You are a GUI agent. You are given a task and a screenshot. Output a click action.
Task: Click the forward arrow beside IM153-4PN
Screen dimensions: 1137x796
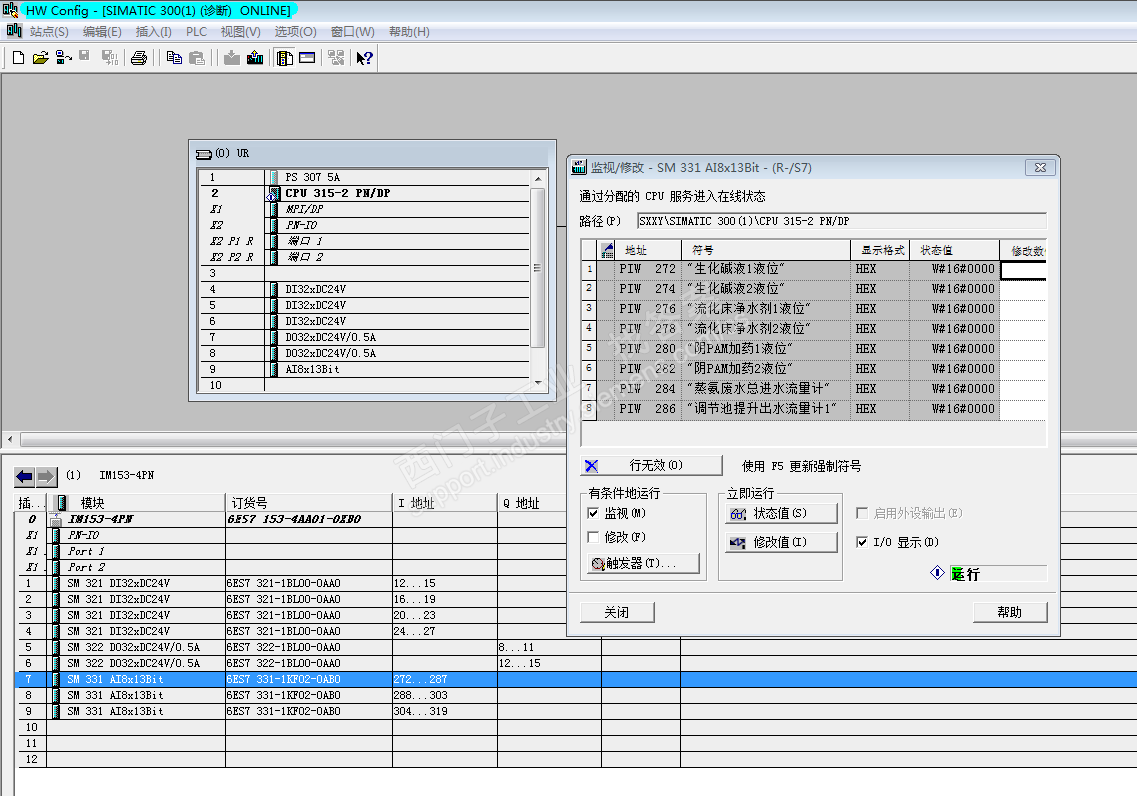46,476
